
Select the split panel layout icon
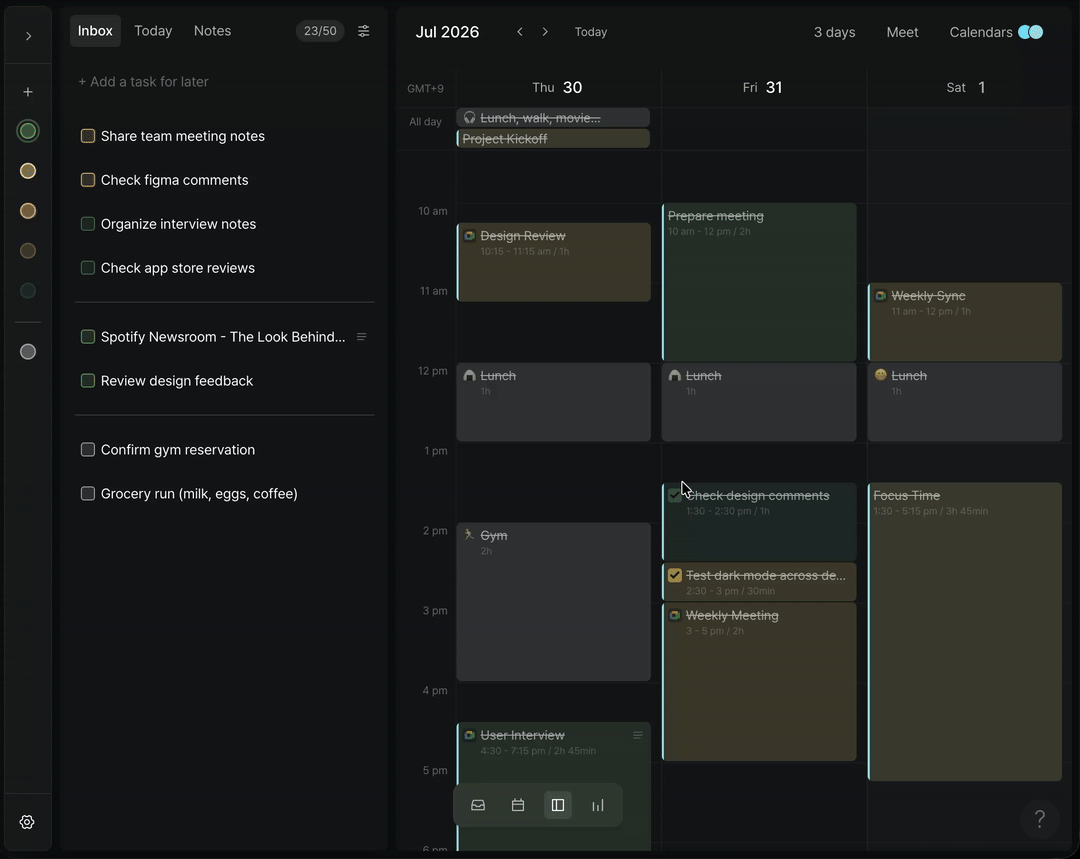tap(558, 805)
